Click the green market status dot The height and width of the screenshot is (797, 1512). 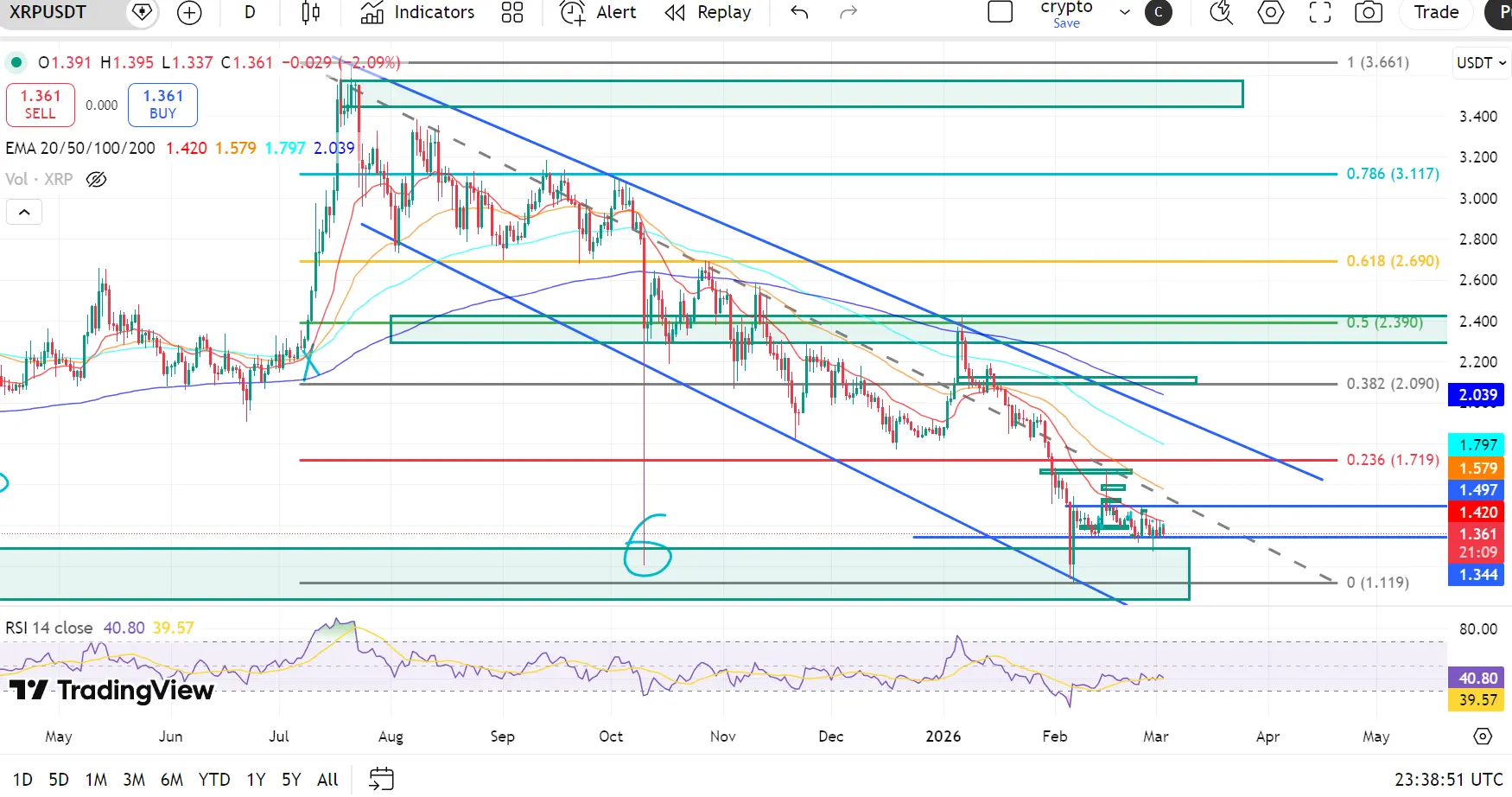click(x=16, y=62)
